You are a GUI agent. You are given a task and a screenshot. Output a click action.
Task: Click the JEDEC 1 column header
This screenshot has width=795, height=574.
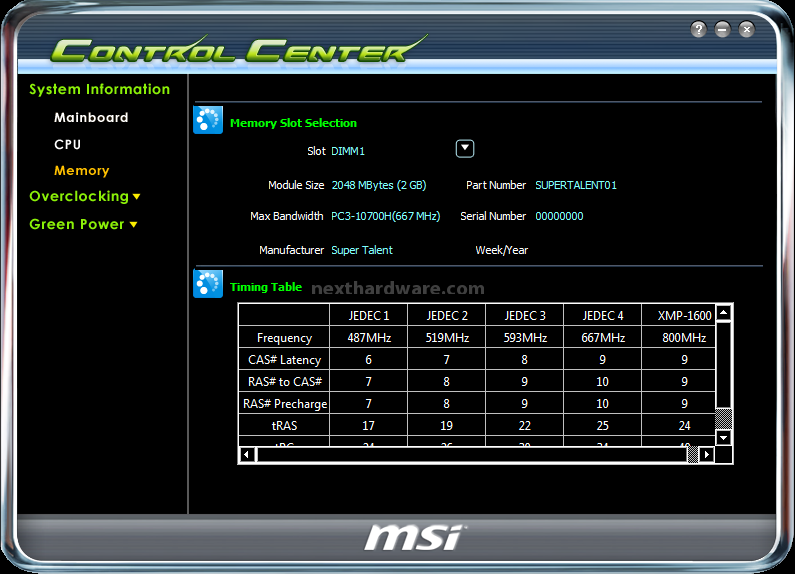coord(369,315)
